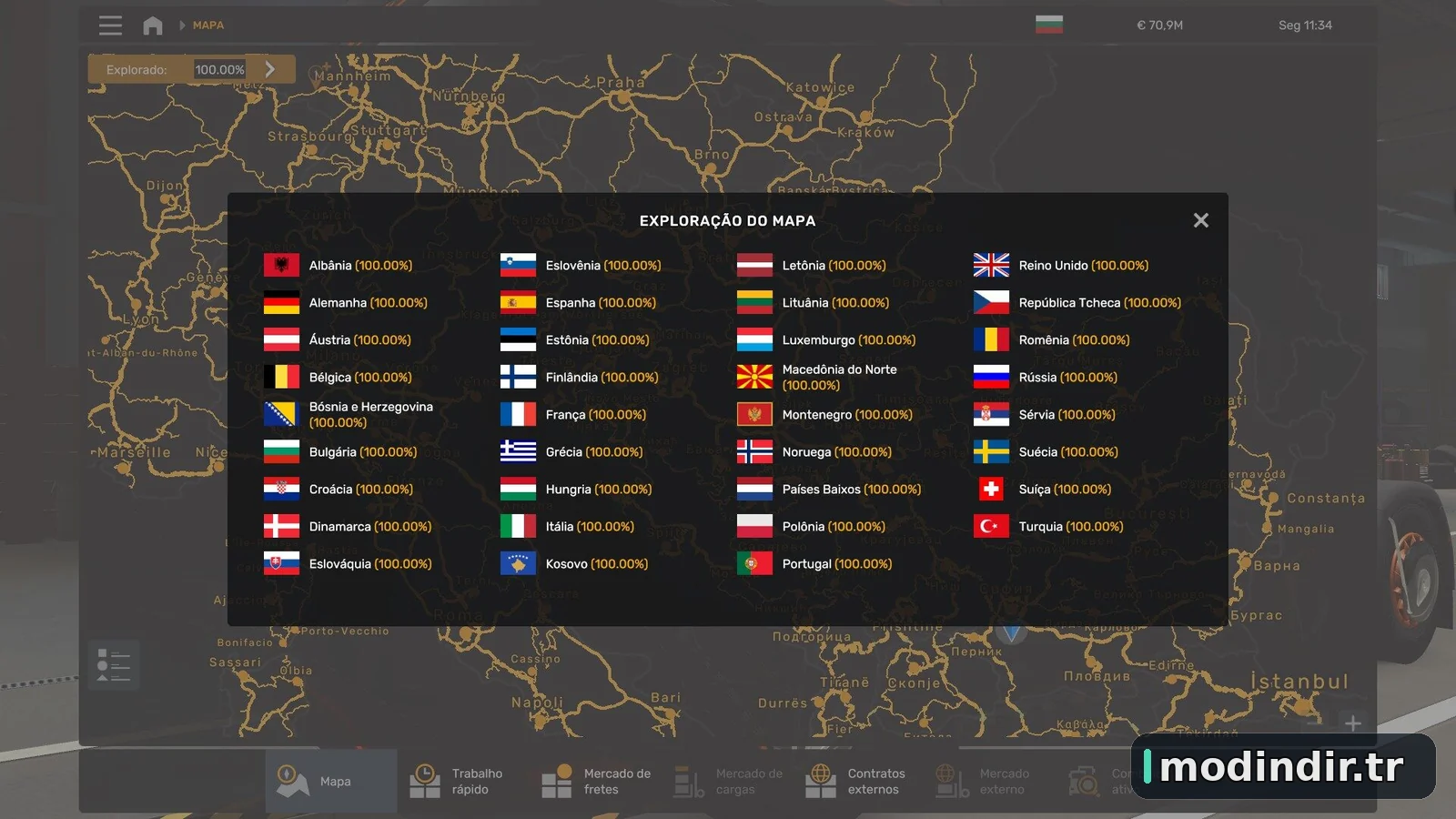Screen dimensions: 1456x819
Task: Click the Marseille city label on map
Action: tap(134, 452)
